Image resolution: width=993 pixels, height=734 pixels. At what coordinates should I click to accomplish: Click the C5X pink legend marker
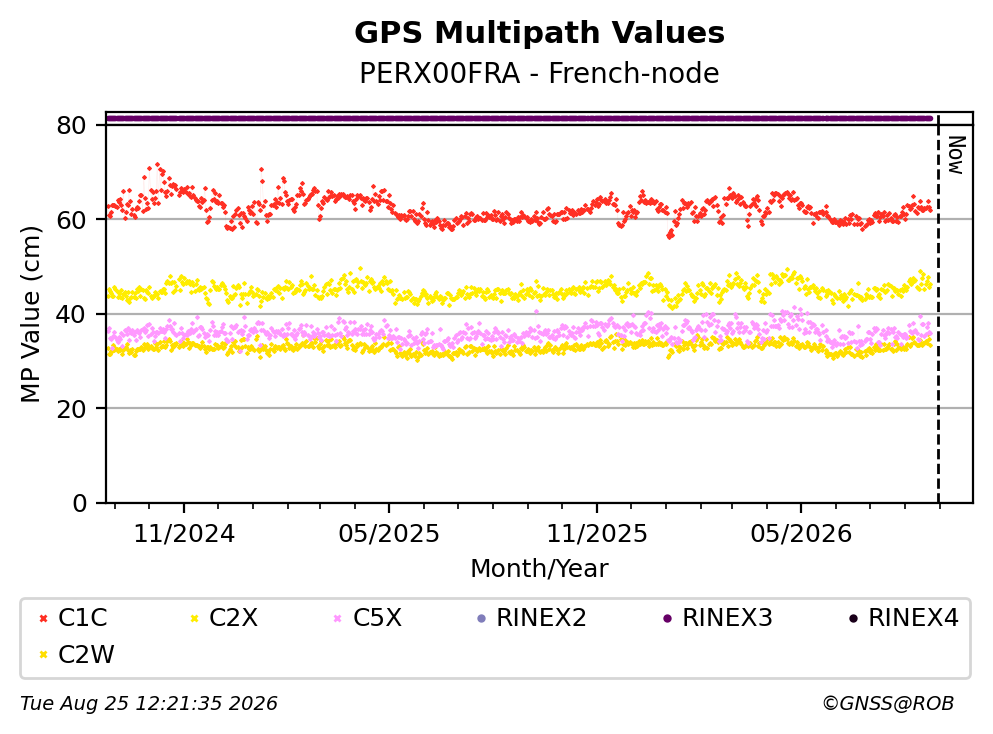click(338, 619)
